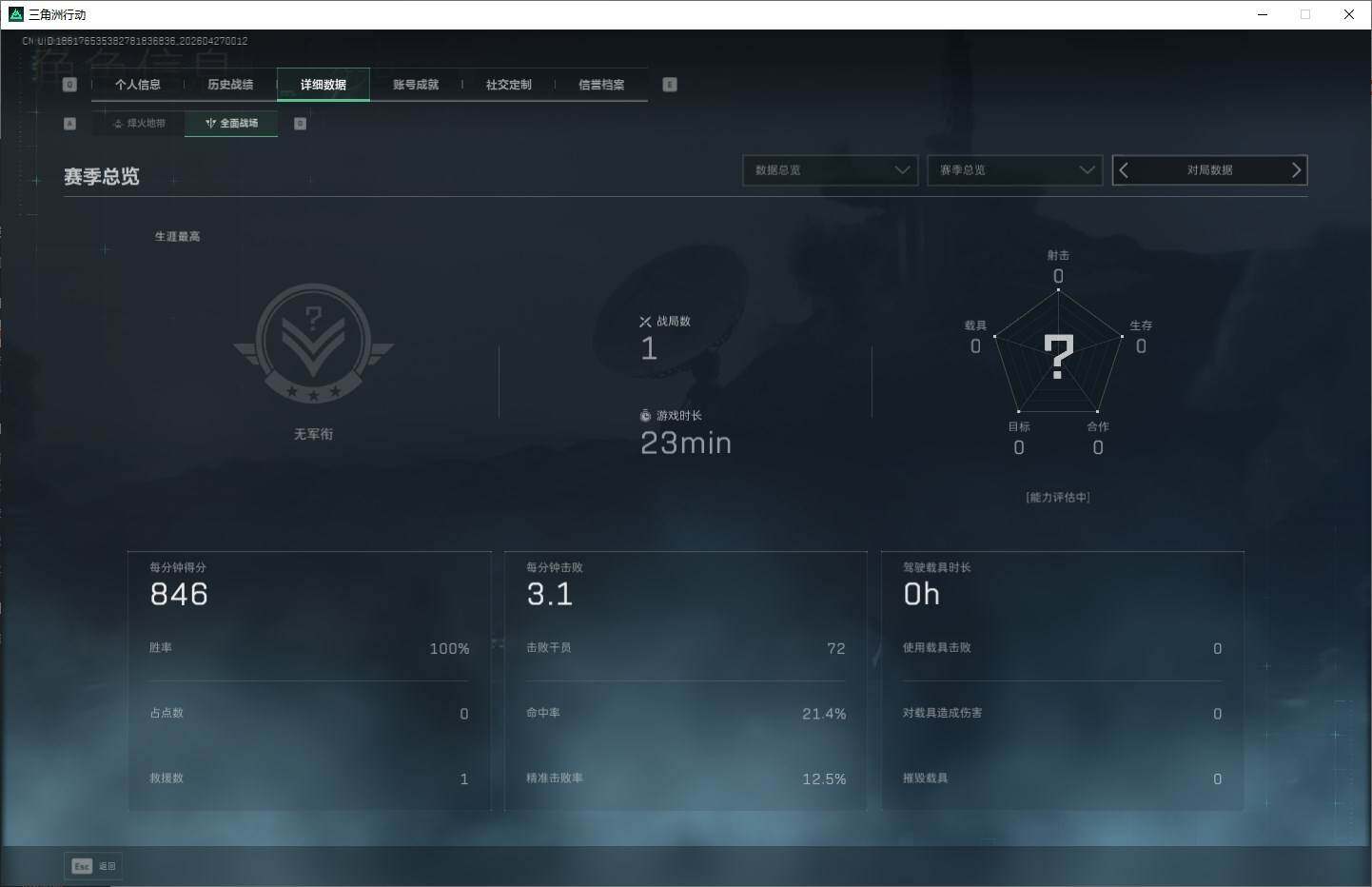Click the 12.5% precision kill value
Image resolution: width=1372 pixels, height=887 pixels.
click(x=824, y=779)
